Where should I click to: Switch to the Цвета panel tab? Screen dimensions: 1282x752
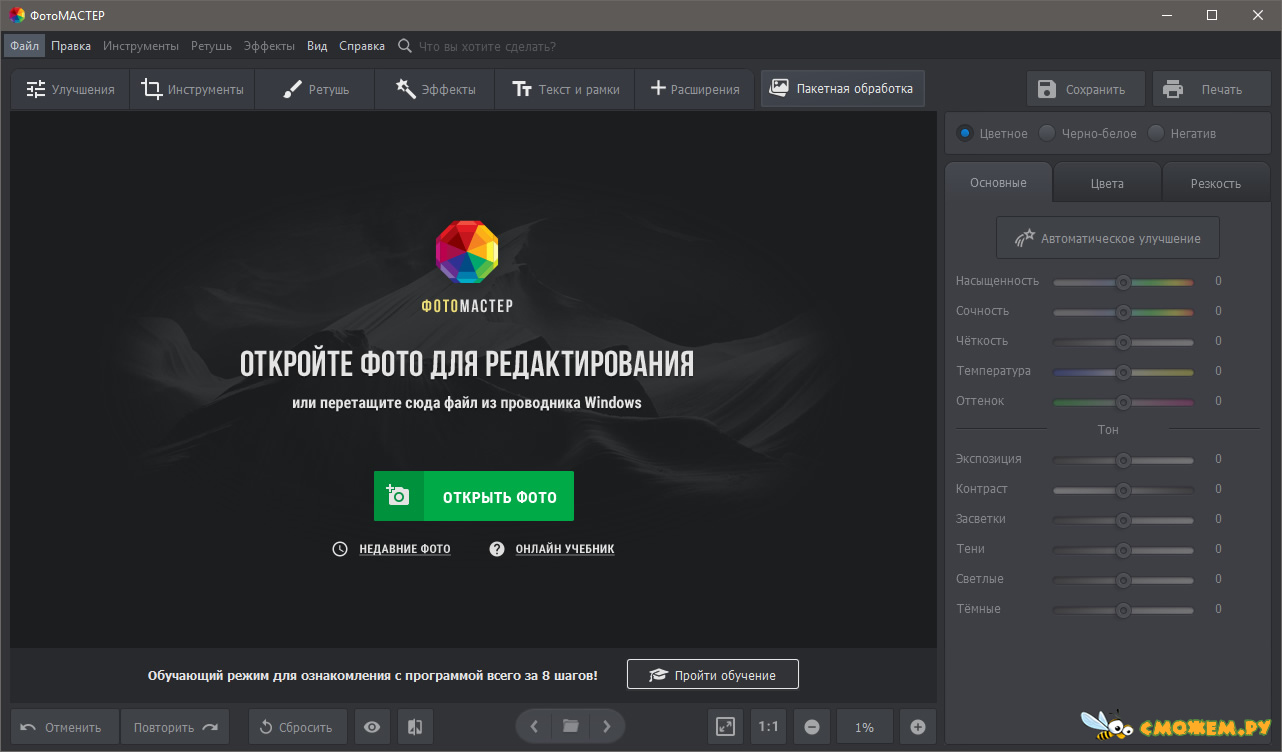click(x=1107, y=183)
